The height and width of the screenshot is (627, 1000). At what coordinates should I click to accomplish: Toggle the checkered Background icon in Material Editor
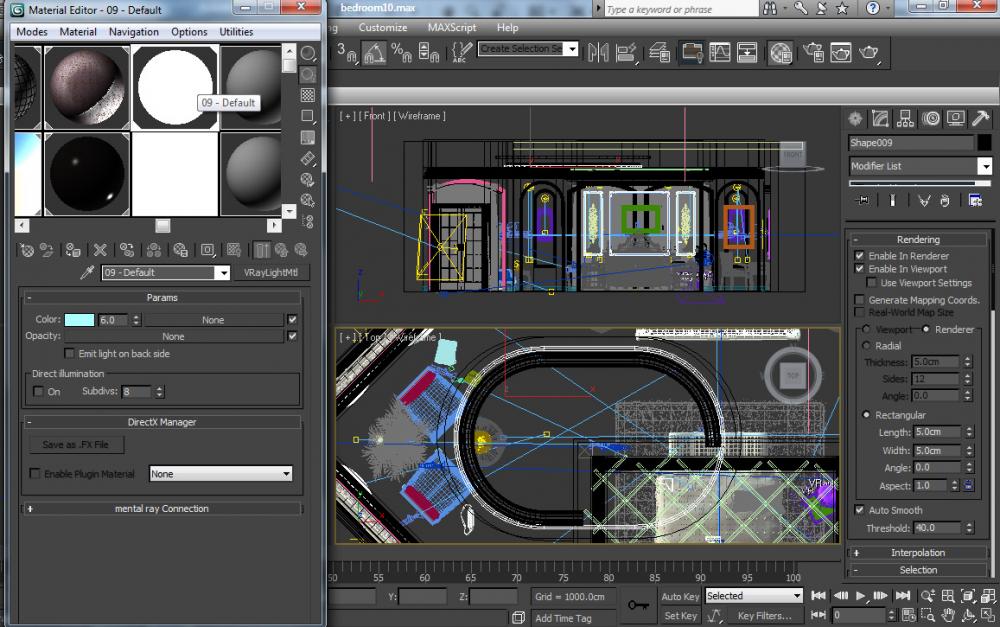pos(308,96)
